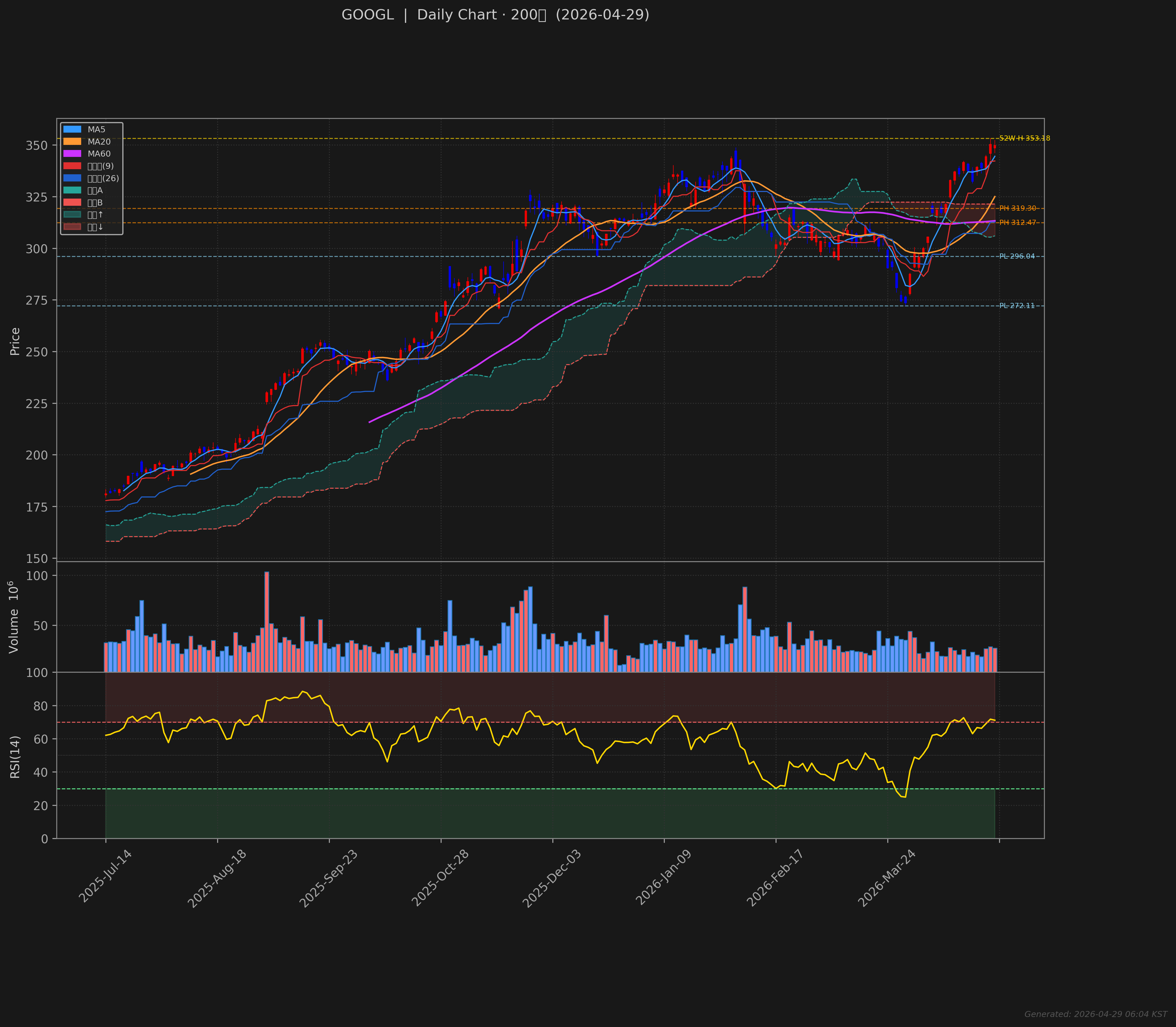Click the teal span A legend swatch
Screen dimensions: 1176x1027
pos(72,190)
